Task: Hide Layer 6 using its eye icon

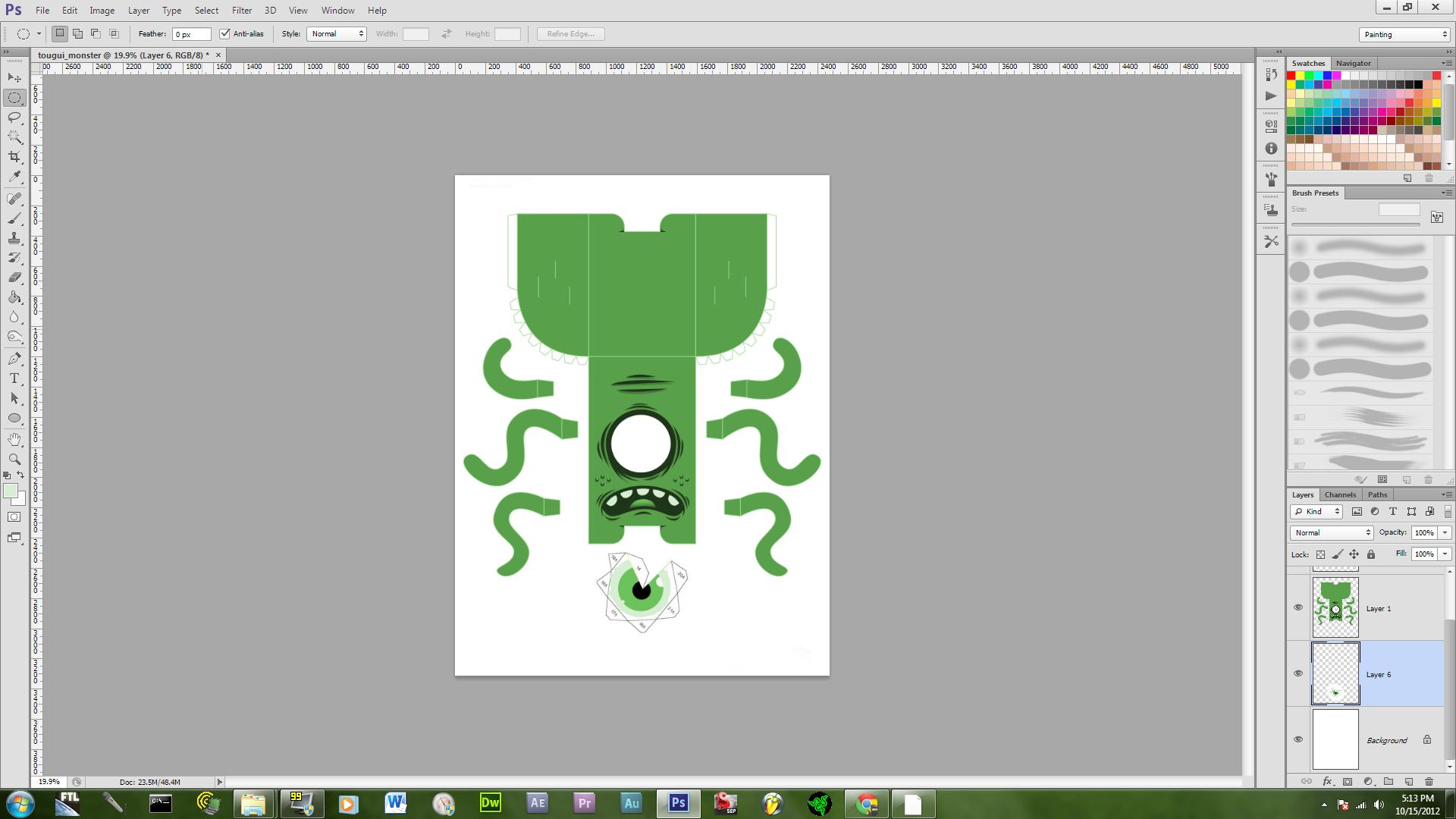Action: tap(1298, 674)
